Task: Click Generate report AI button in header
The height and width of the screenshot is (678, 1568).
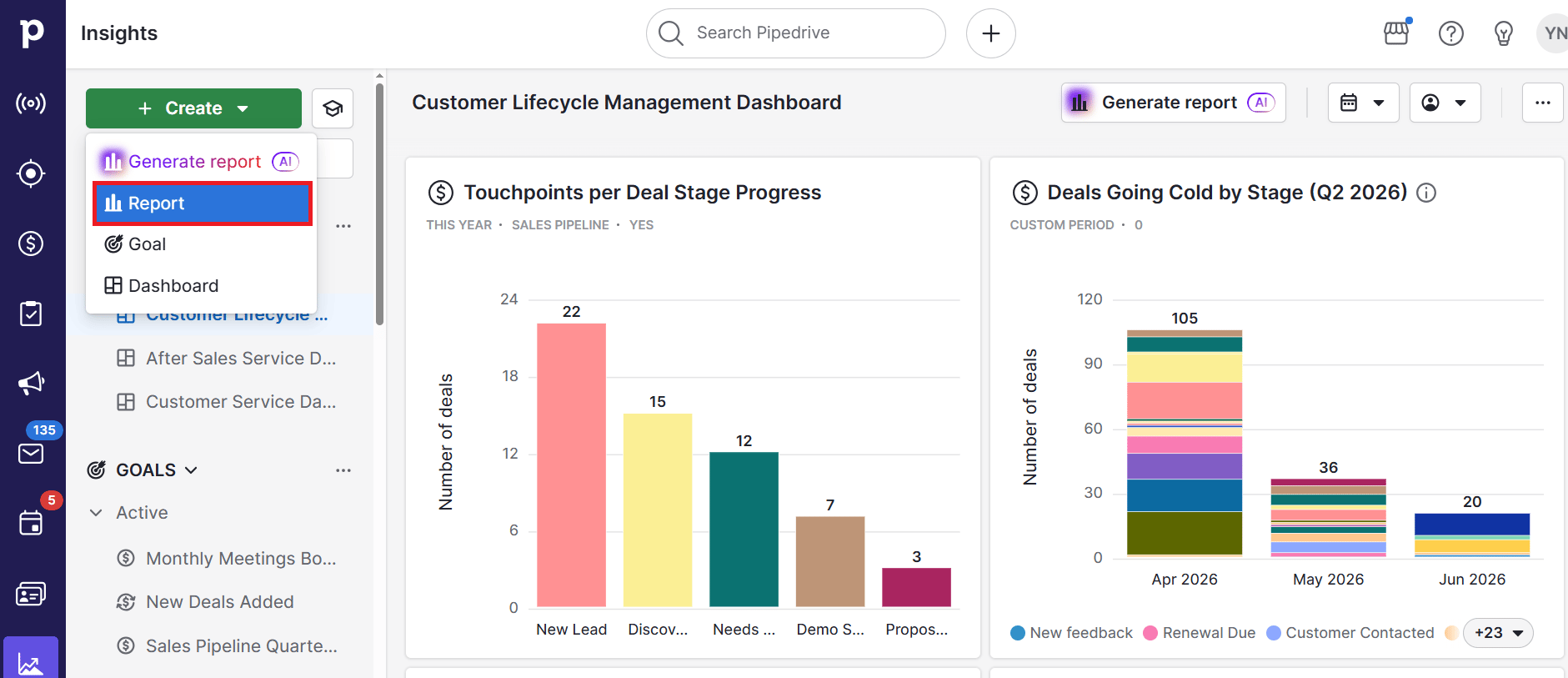Action: pos(1173,103)
